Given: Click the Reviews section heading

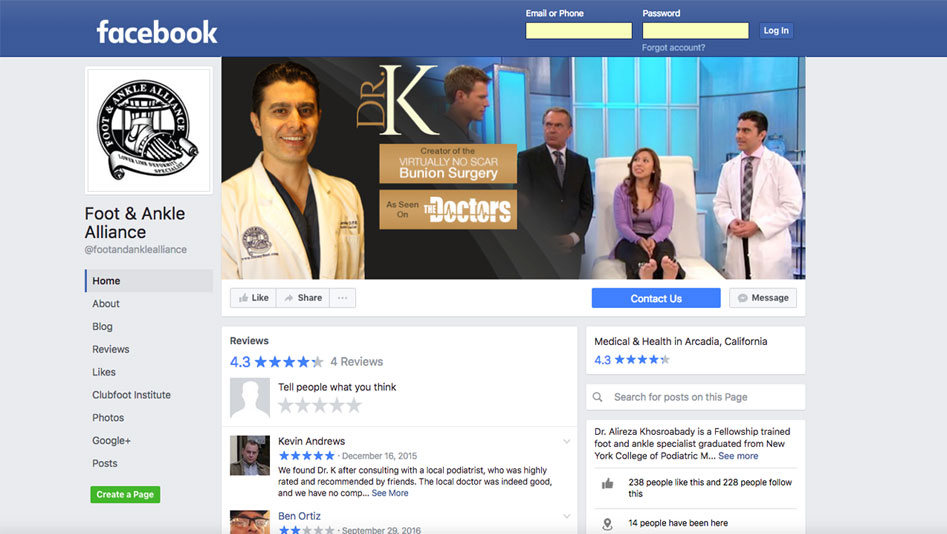Looking at the screenshot, I should [x=249, y=341].
